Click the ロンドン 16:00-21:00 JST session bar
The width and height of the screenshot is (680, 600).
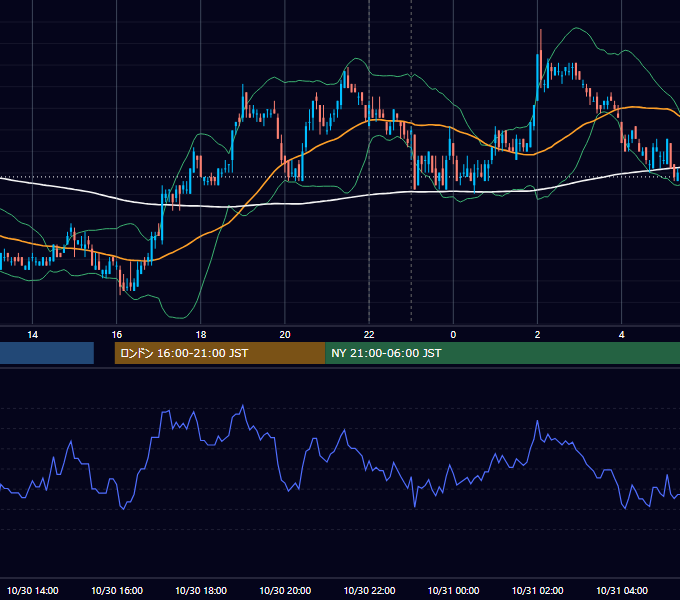tap(220, 353)
